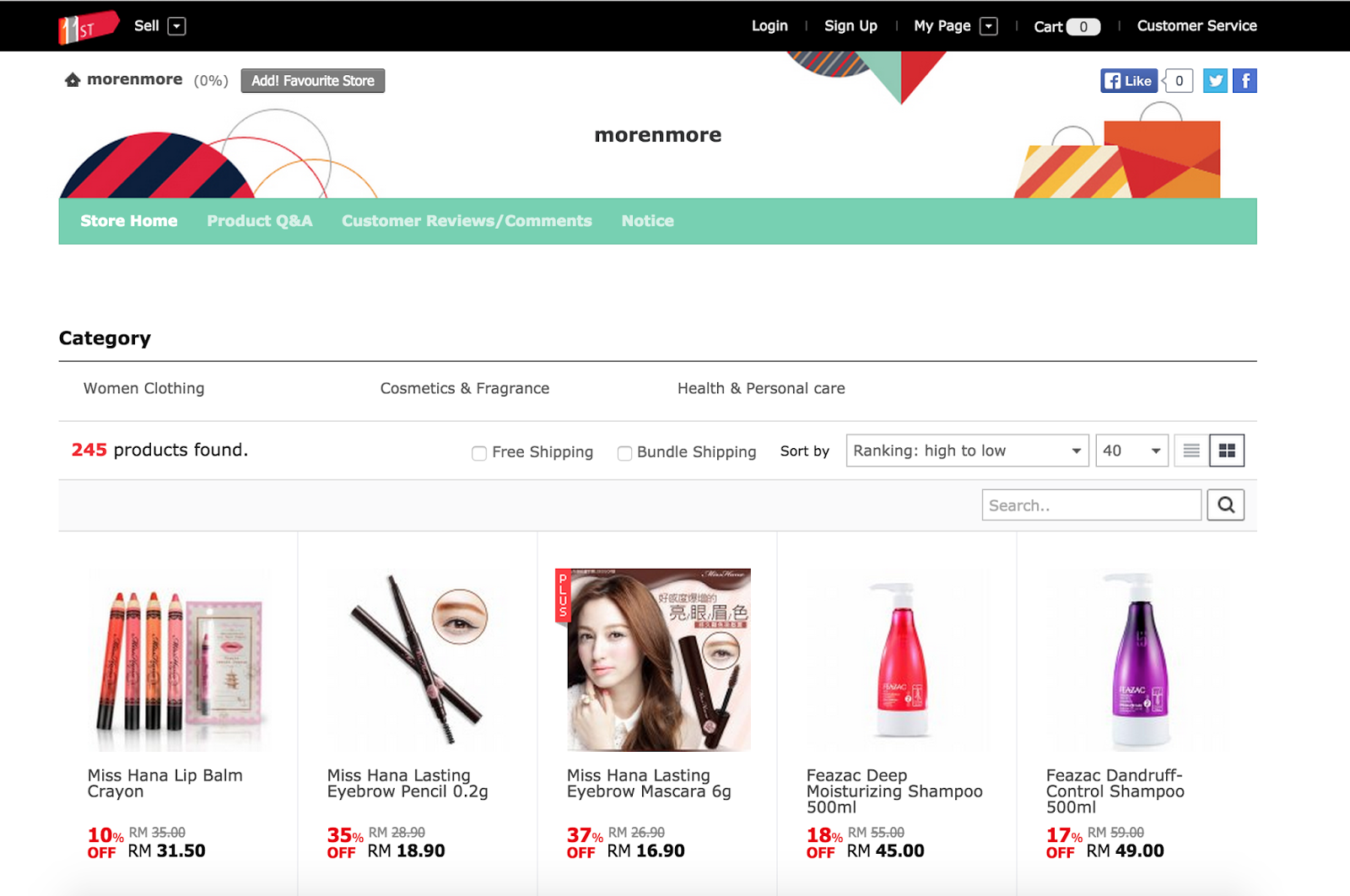Click the My Page menu text
The width and height of the screenshot is (1350, 896).
[942, 26]
